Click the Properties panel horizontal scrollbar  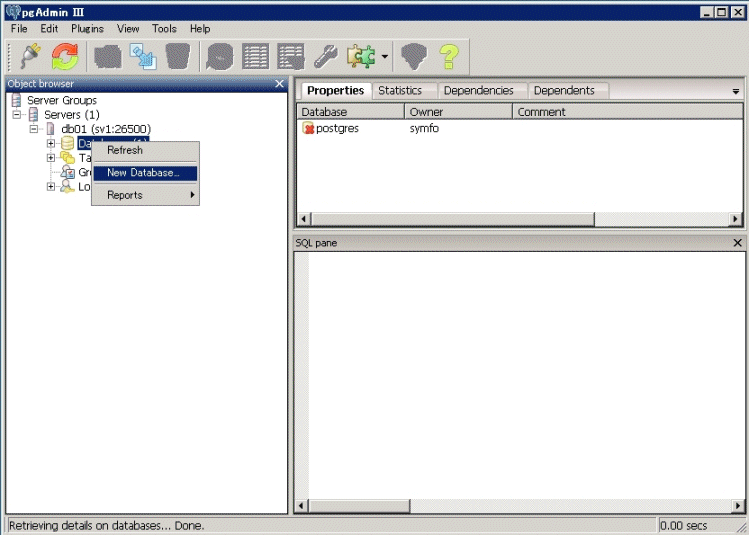(x=450, y=219)
